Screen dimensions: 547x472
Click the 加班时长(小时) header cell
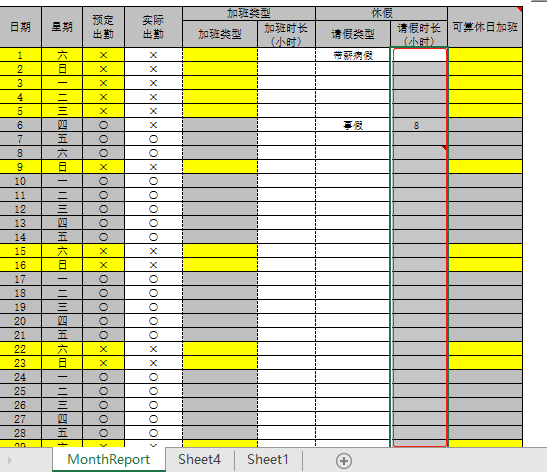coord(286,34)
